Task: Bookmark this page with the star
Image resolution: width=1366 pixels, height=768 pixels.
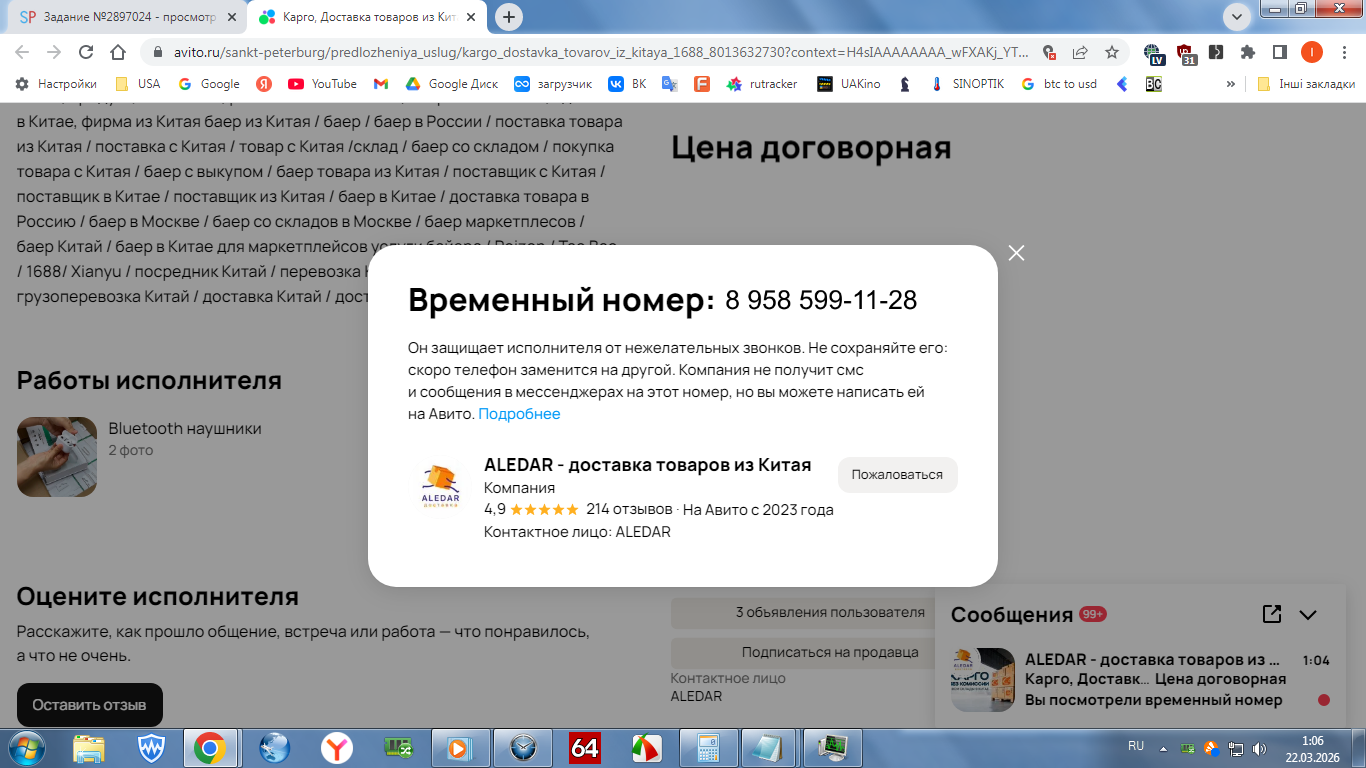Action: [1111, 52]
